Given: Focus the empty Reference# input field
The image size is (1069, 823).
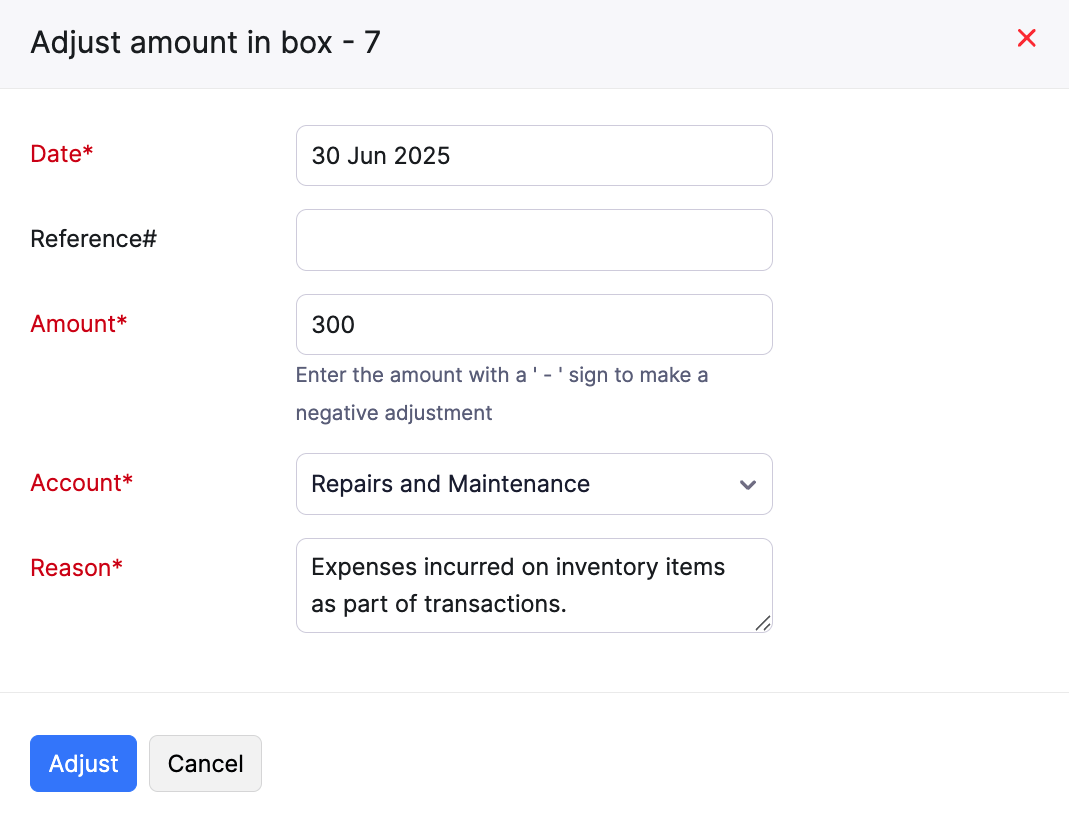Looking at the screenshot, I should point(534,240).
